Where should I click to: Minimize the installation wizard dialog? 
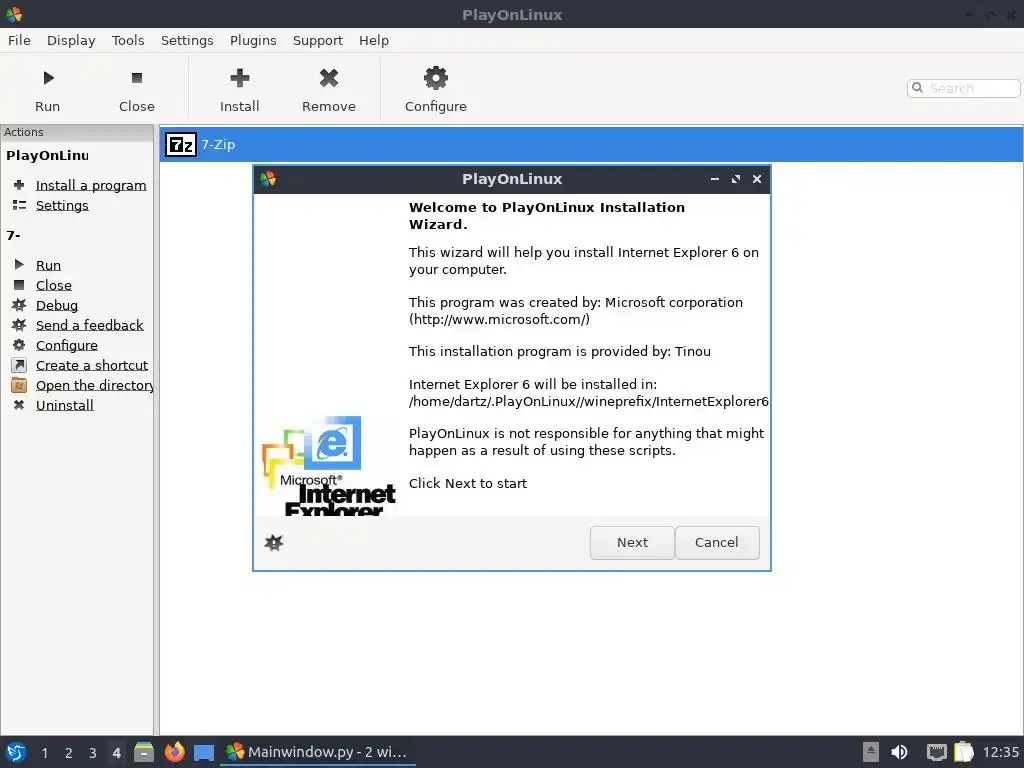click(714, 179)
